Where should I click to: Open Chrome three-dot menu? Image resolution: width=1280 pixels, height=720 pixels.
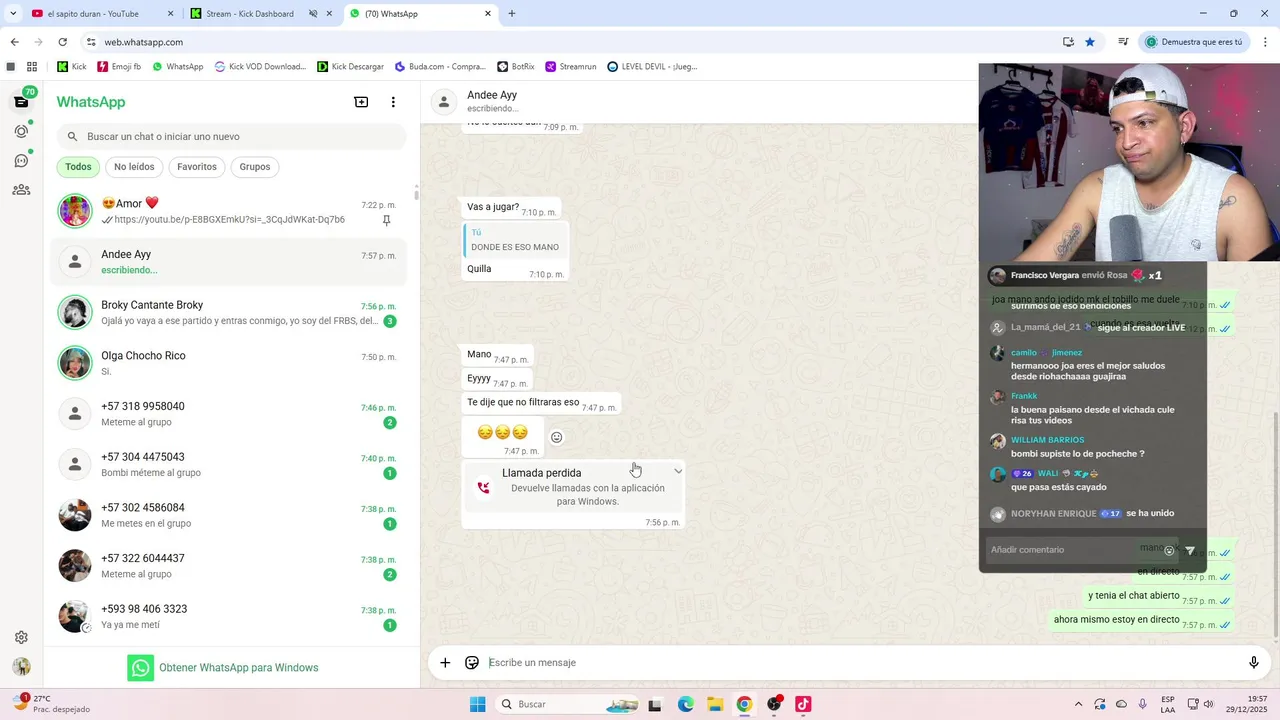coord(1266,42)
